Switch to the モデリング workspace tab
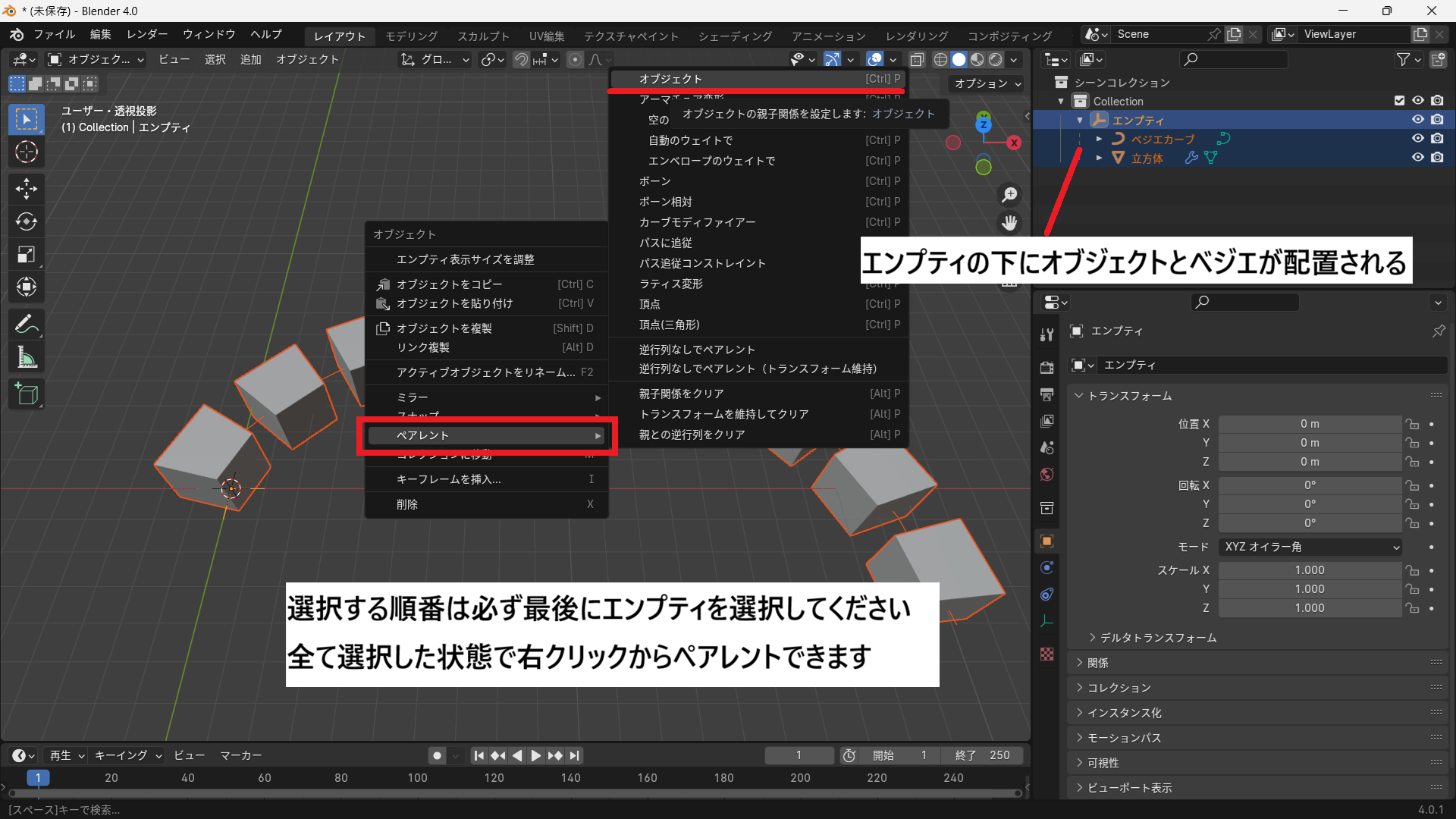 click(411, 36)
